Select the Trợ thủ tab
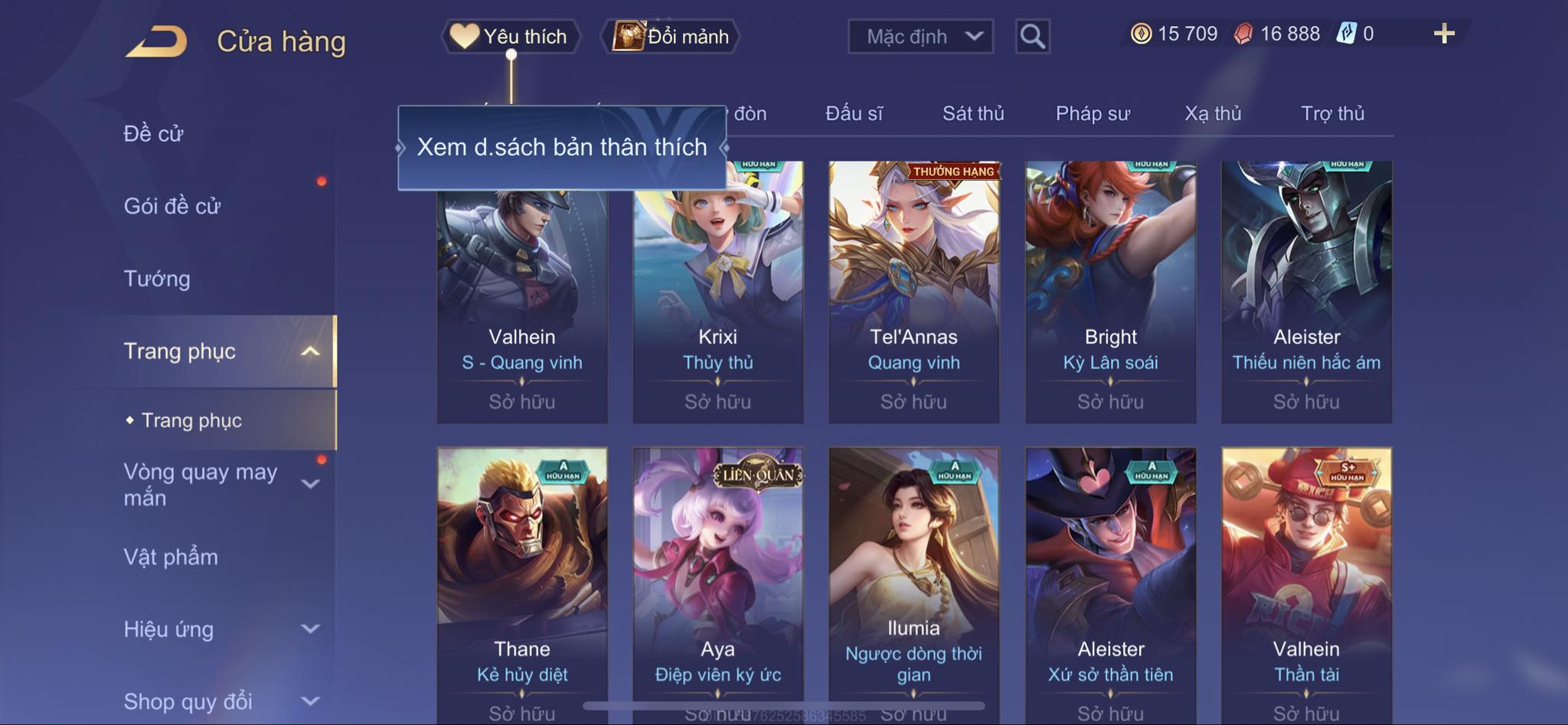The width and height of the screenshot is (1568, 725). click(1332, 114)
